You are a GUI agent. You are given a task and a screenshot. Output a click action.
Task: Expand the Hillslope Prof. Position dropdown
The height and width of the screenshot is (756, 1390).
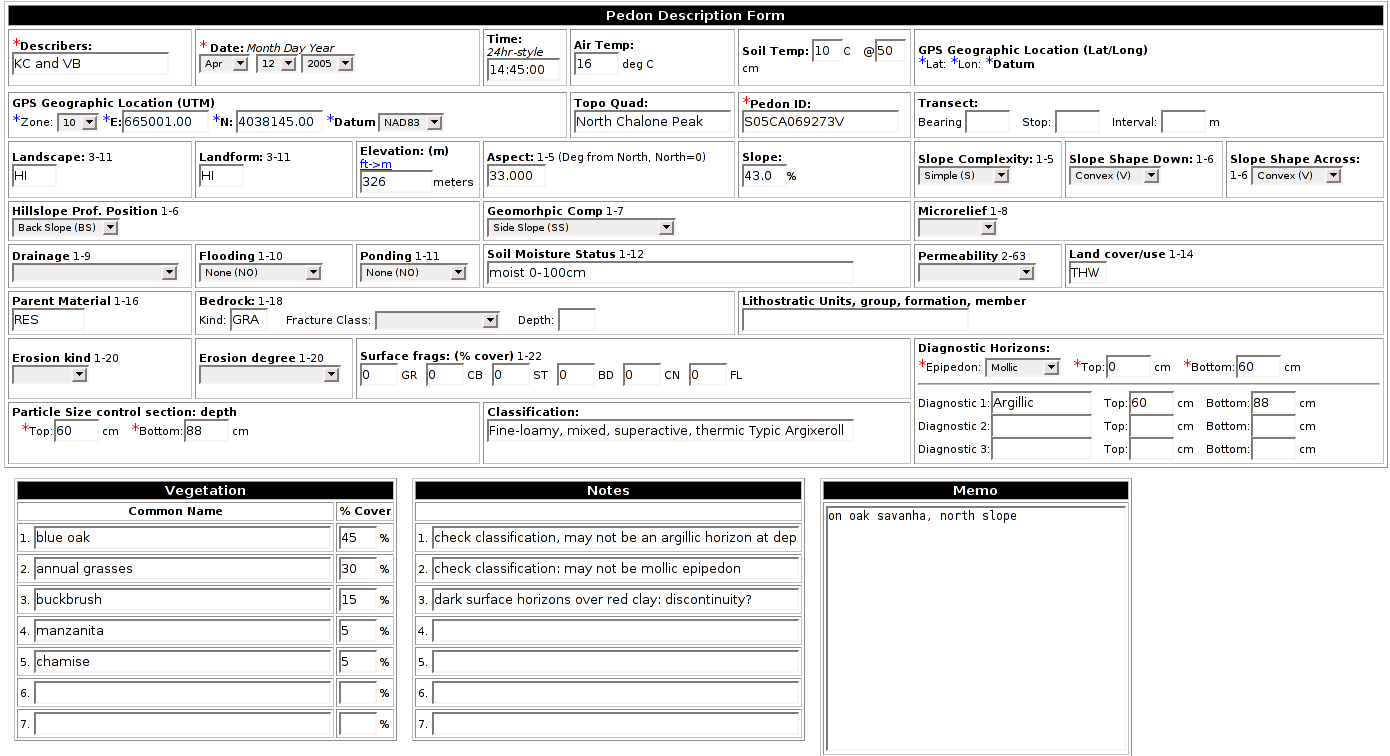point(65,228)
